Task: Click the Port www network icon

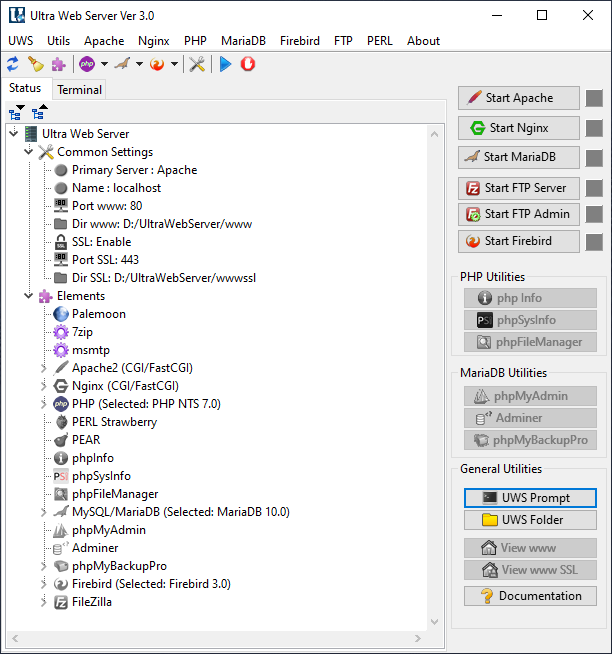Action: (61, 206)
